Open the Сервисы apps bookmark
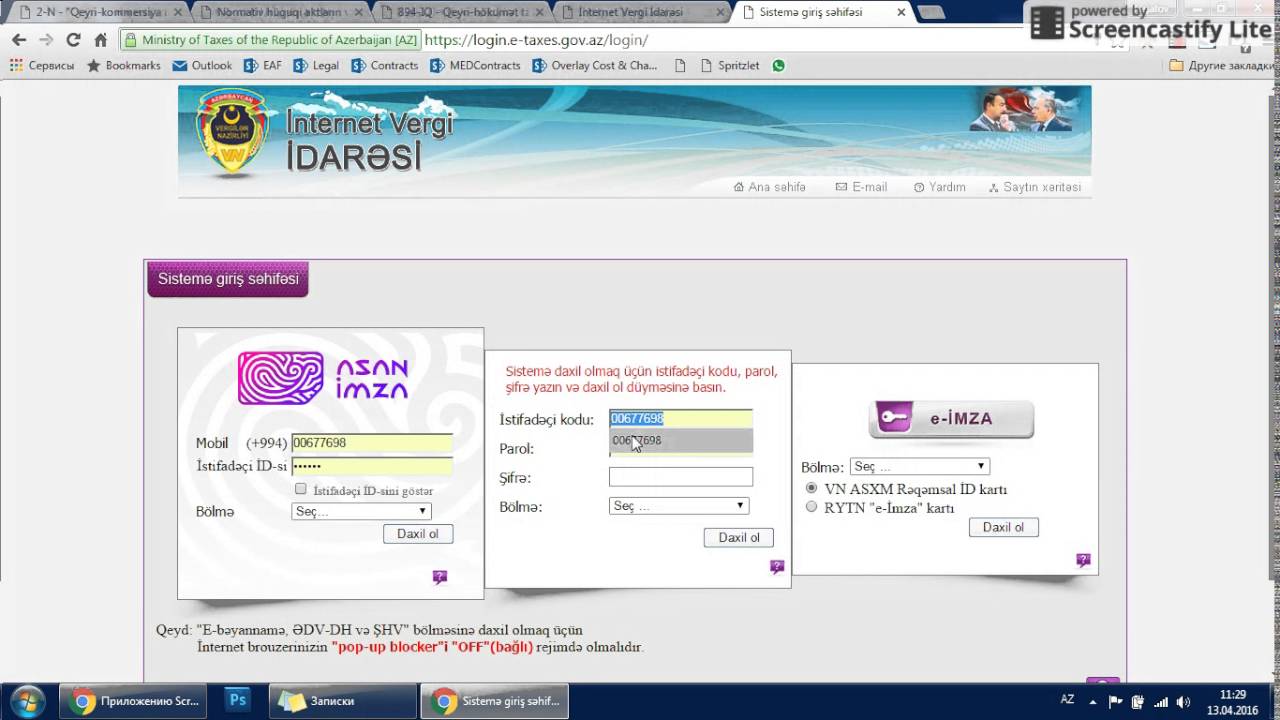The width and height of the screenshot is (1280, 720). pos(42,65)
